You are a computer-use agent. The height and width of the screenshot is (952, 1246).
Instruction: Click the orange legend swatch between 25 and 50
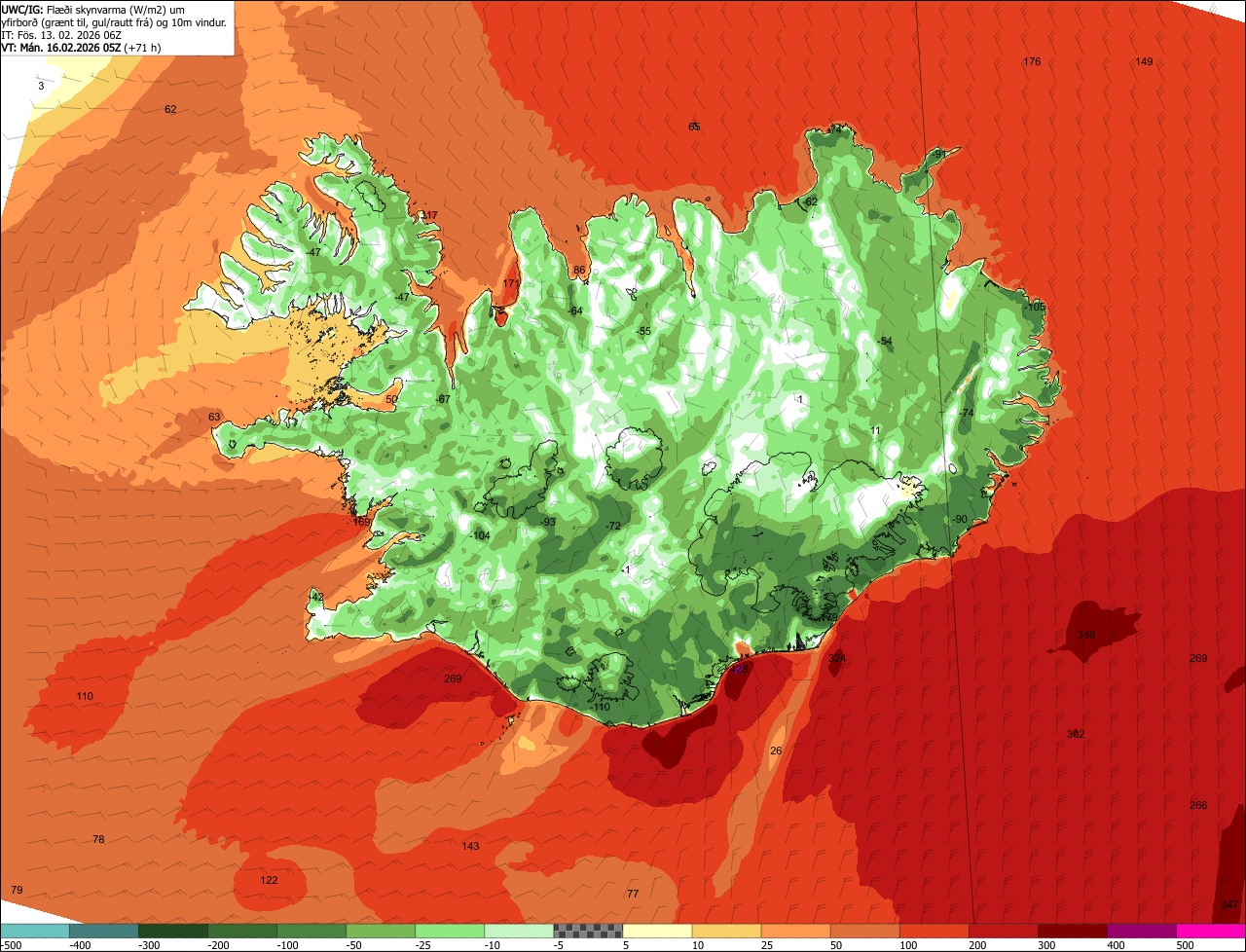tap(795, 932)
